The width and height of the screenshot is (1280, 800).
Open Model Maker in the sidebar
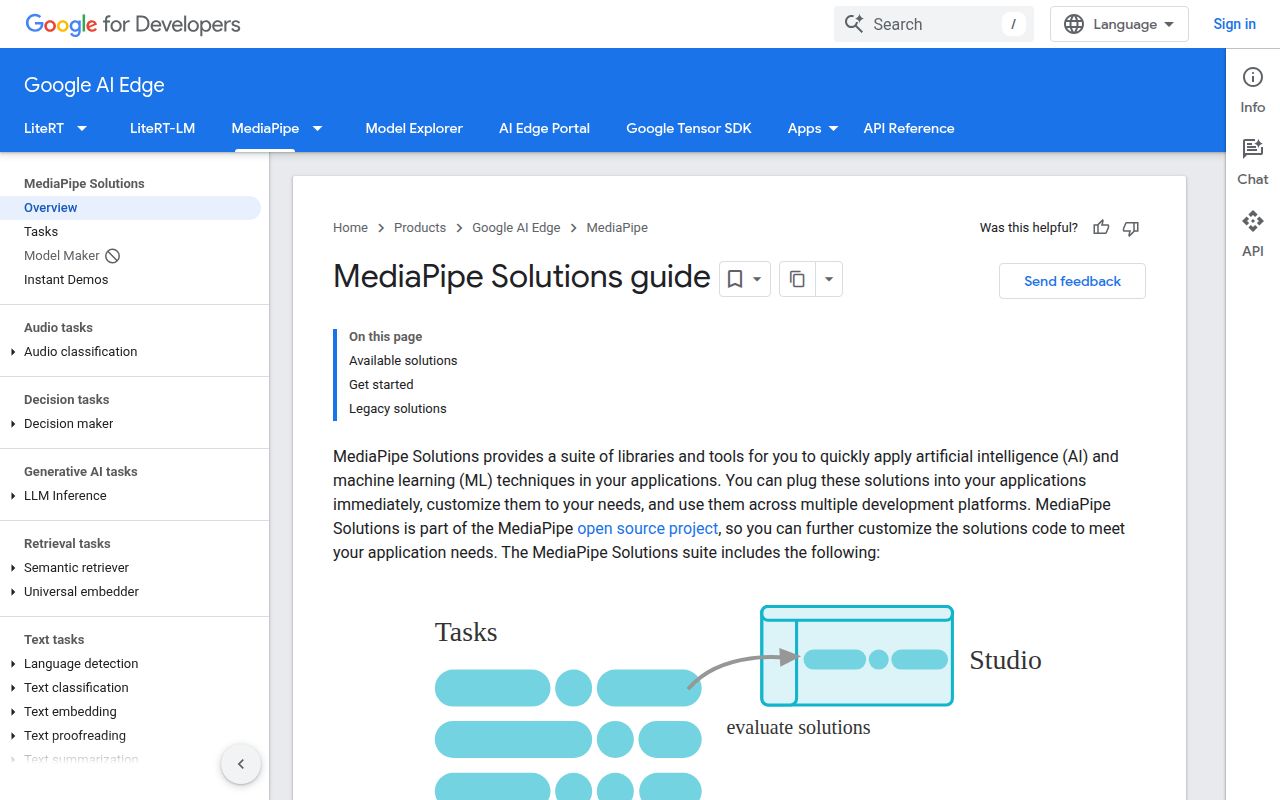[x=62, y=256]
